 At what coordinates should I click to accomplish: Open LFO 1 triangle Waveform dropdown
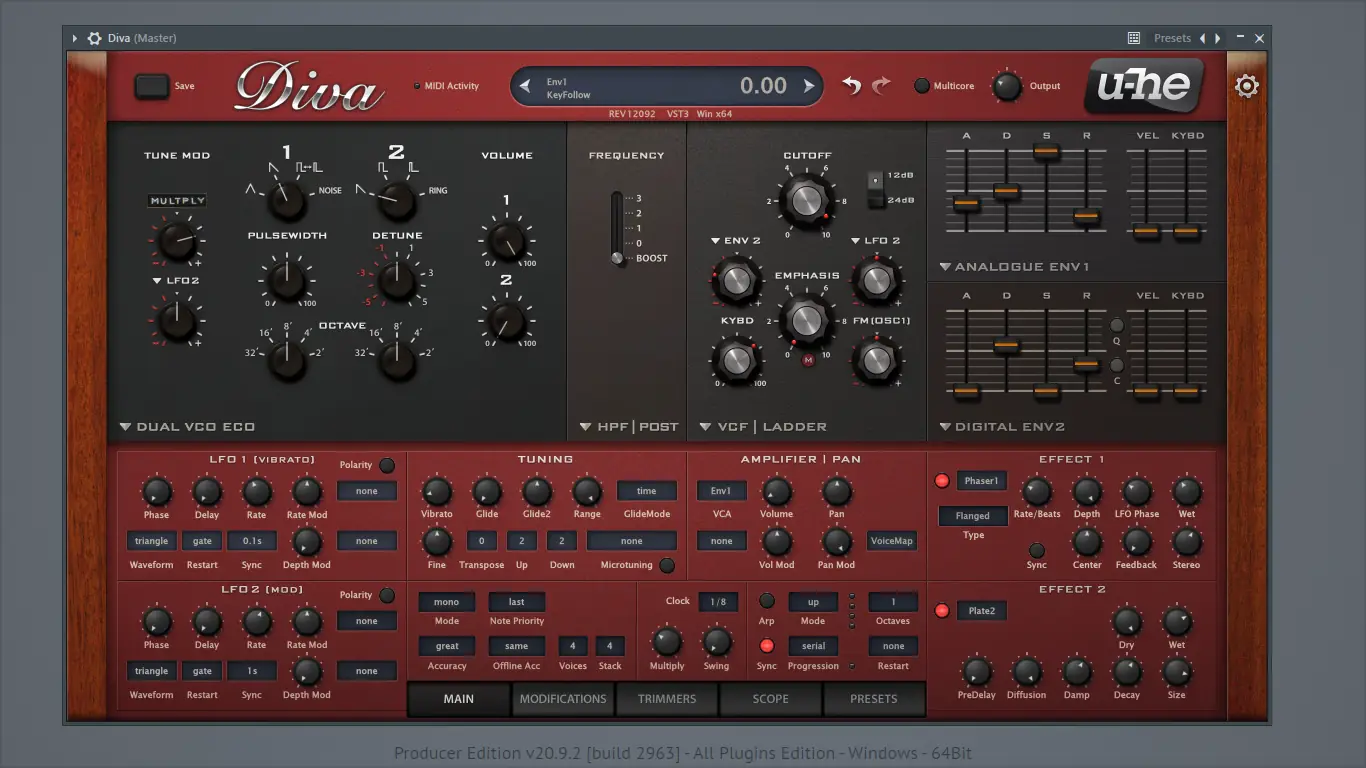click(152, 541)
